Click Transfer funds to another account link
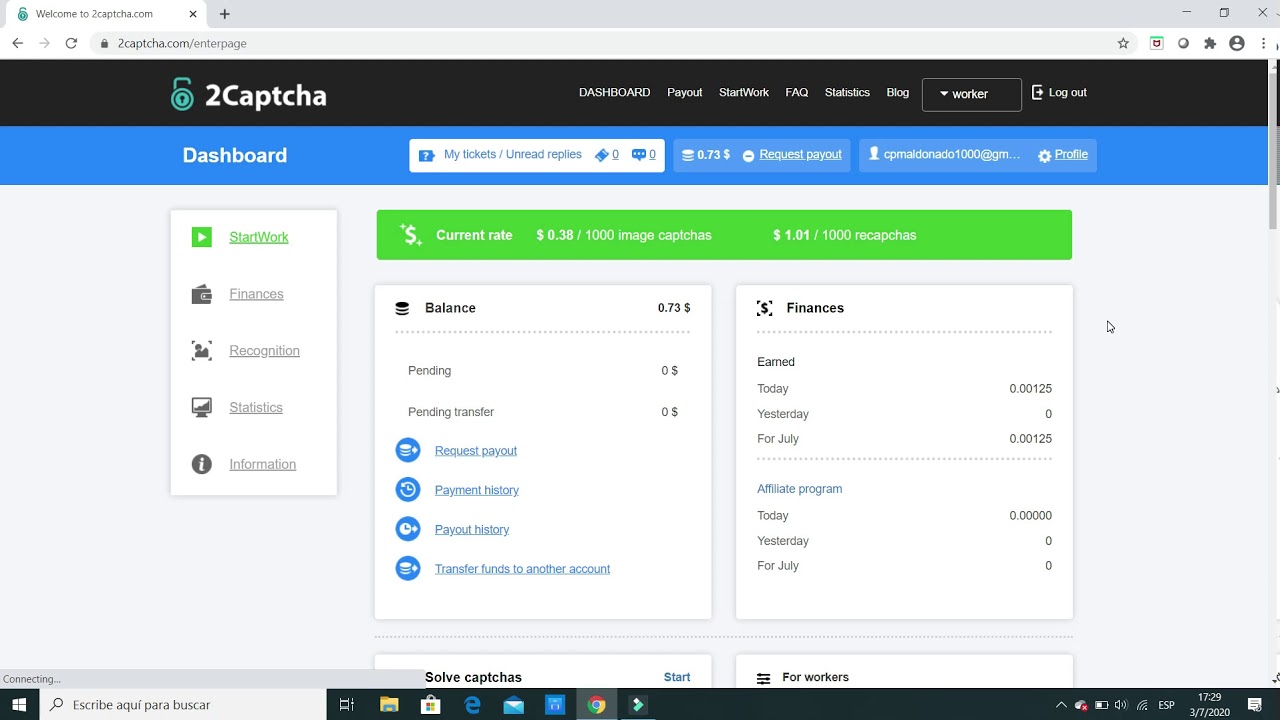 522,569
